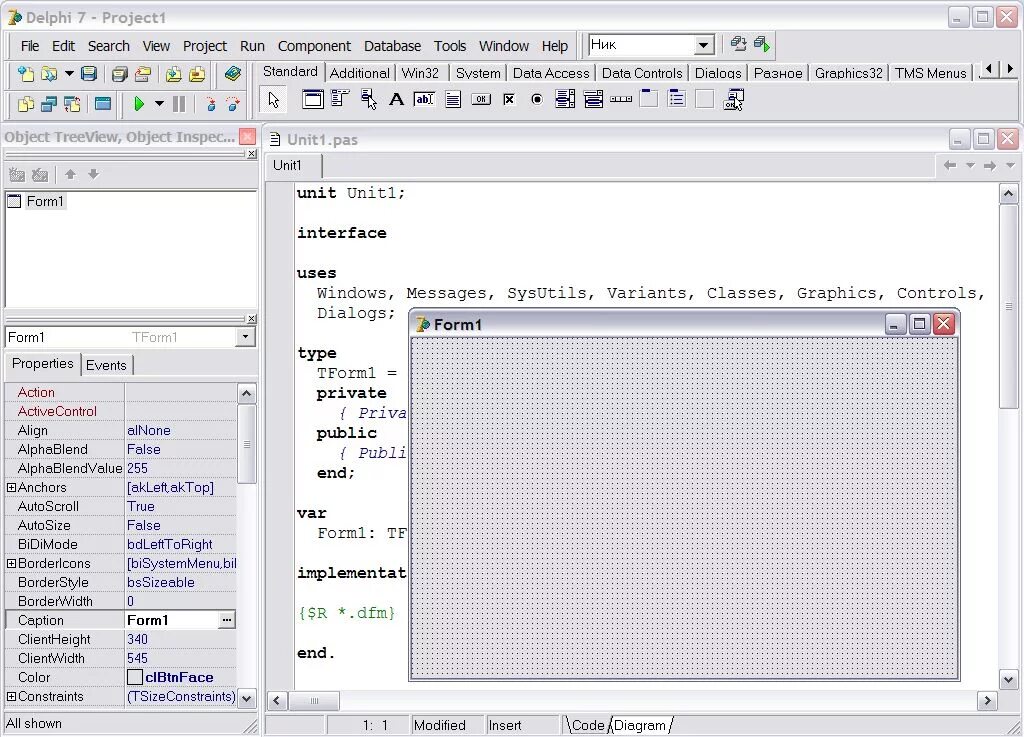
Task: Switch to the Win32 palette tab
Action: [420, 73]
